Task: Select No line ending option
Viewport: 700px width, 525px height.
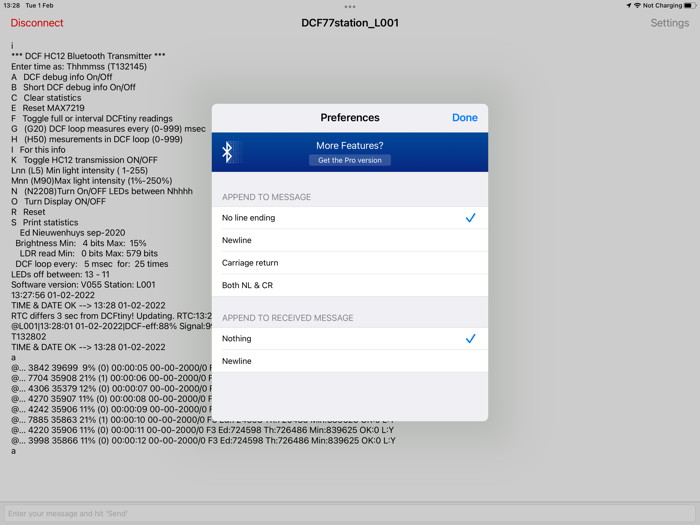Action: point(350,218)
